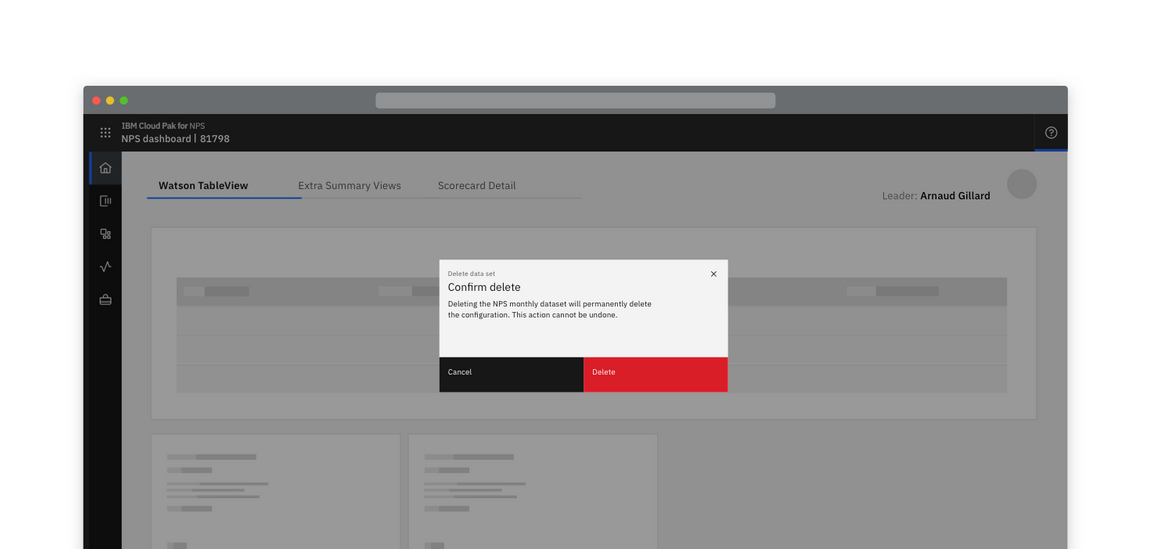Confirm with the red Delete button
This screenshot has height=549, width=1152.
pos(655,374)
